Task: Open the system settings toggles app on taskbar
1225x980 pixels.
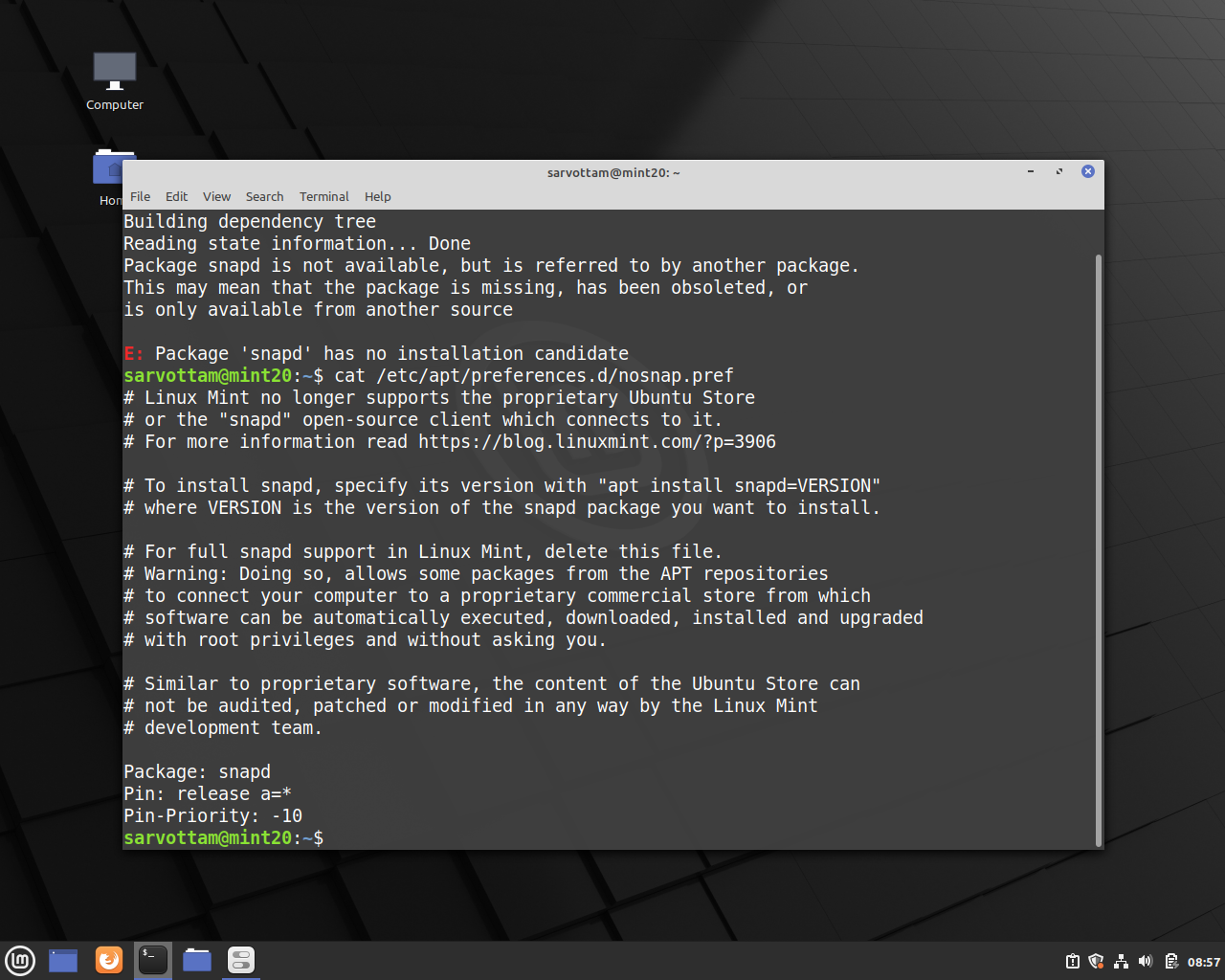Action: [x=239, y=960]
